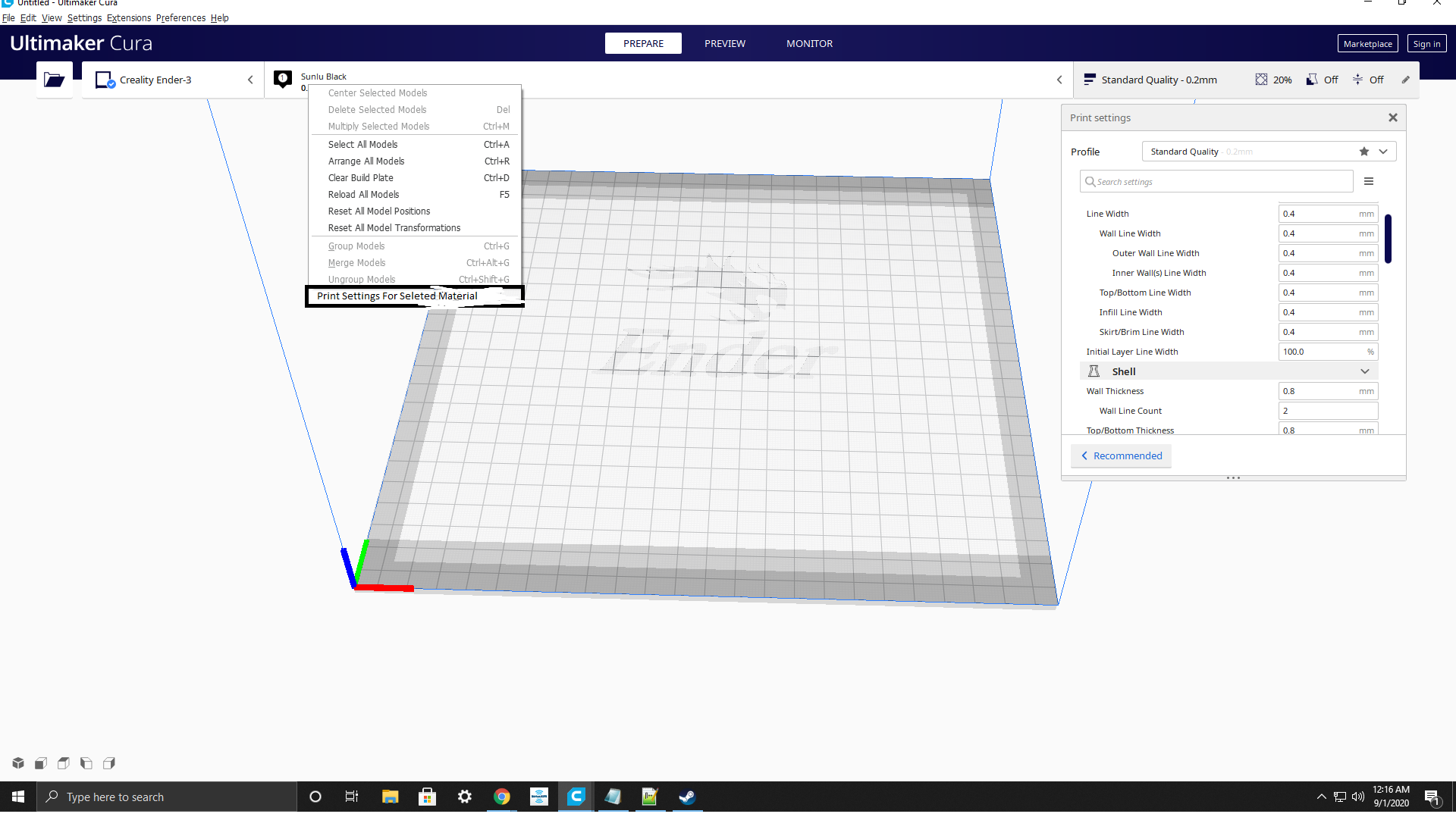The image size is (1456, 817).
Task: Click the pencil icon to customize print settings
Action: pyautogui.click(x=1407, y=79)
